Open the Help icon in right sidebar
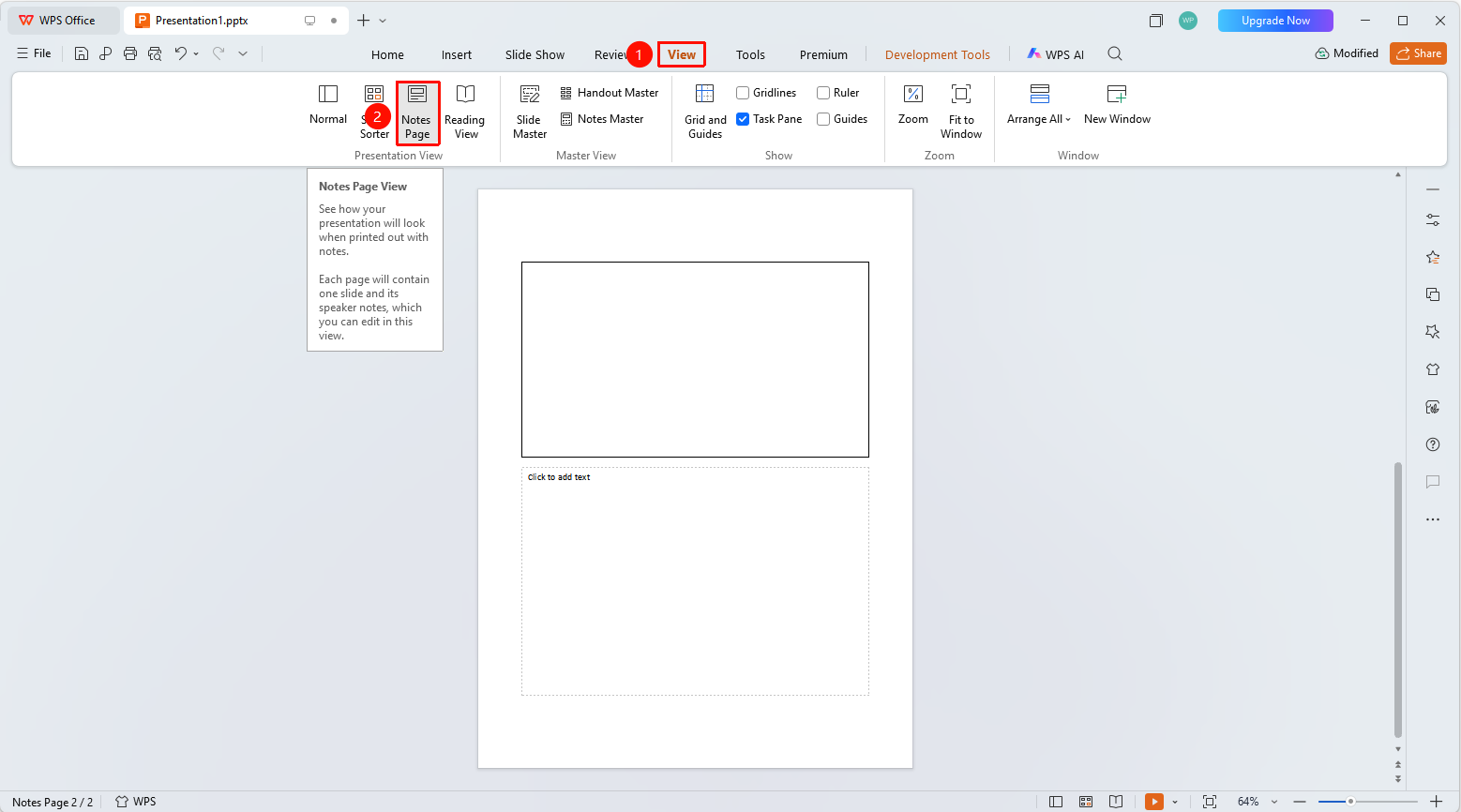This screenshot has width=1461, height=812. [x=1433, y=444]
